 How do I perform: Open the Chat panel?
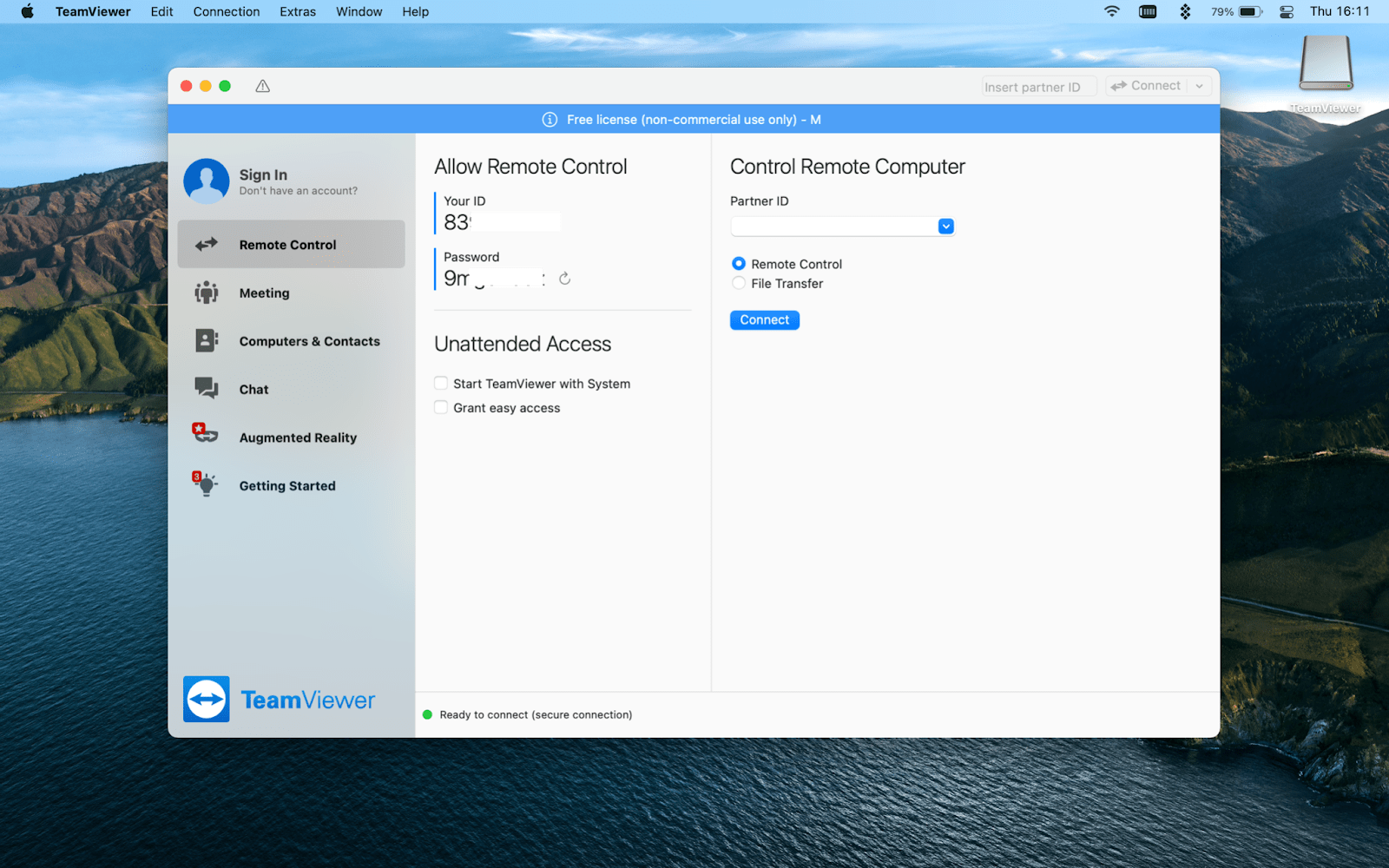[253, 389]
